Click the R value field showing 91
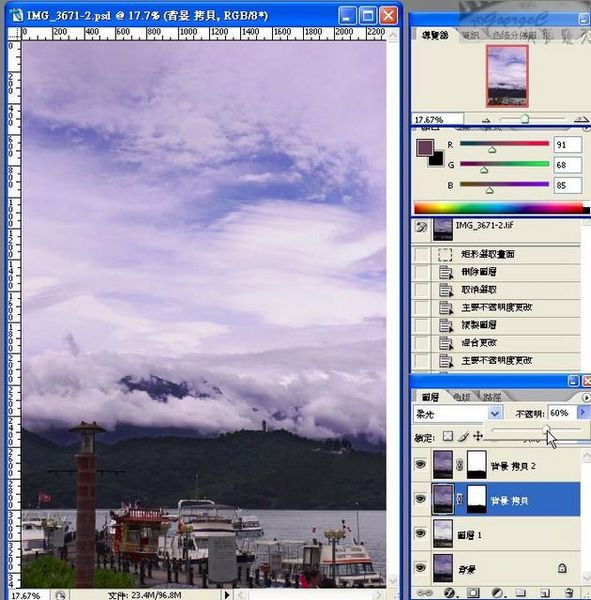The height and width of the screenshot is (600, 591). (568, 145)
